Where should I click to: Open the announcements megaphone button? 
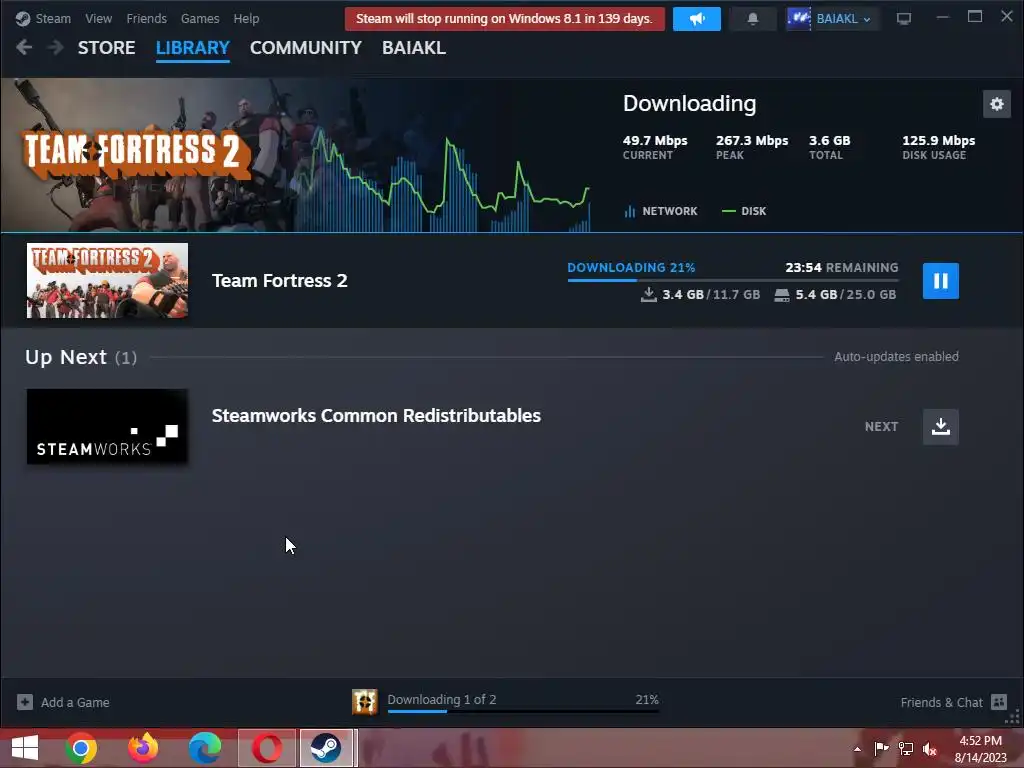tap(697, 19)
